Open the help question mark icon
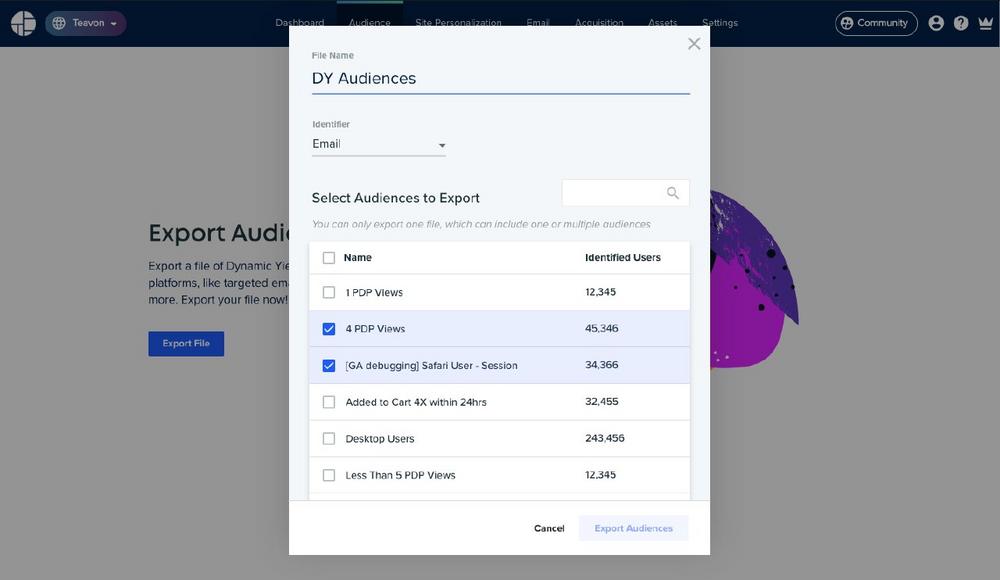This screenshot has width=1000, height=580. [961, 23]
